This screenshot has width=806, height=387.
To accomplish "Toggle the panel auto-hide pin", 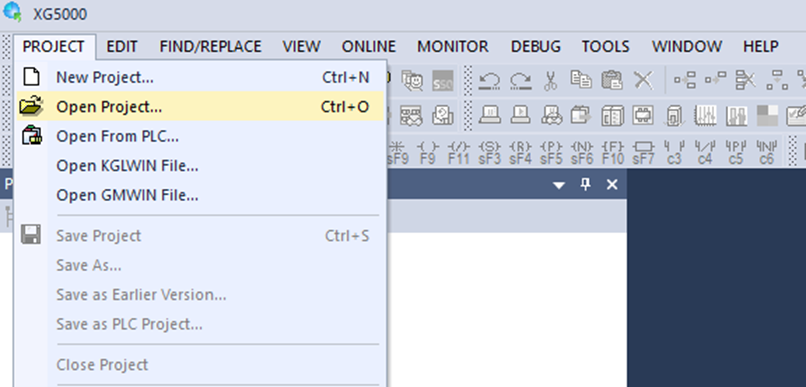I will click(585, 185).
